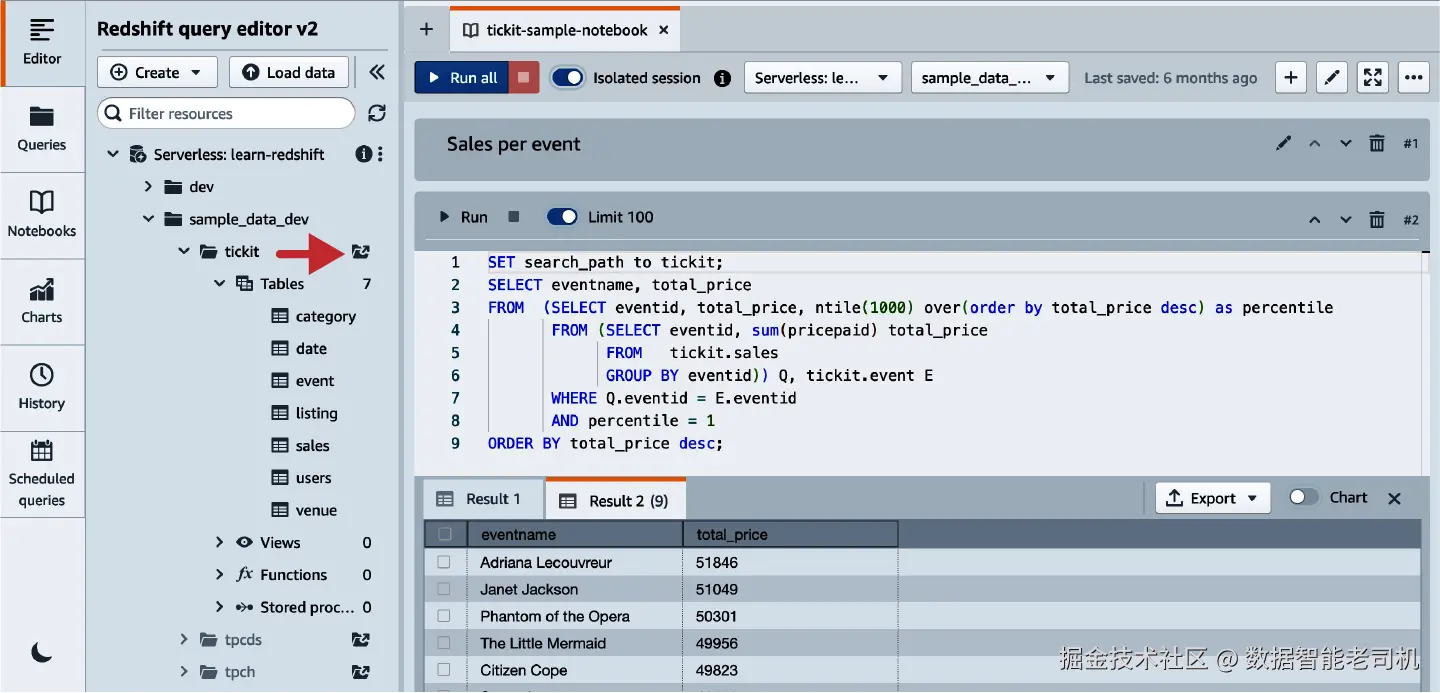Open info for Serverless: learn-redshift
The width and height of the screenshot is (1440, 693).
pyautogui.click(x=364, y=154)
